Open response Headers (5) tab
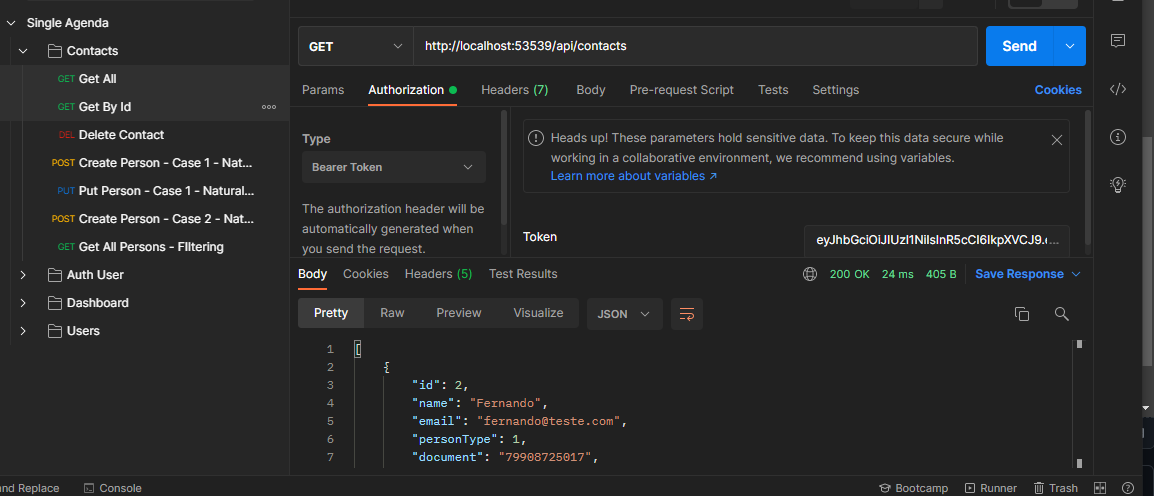 point(439,274)
